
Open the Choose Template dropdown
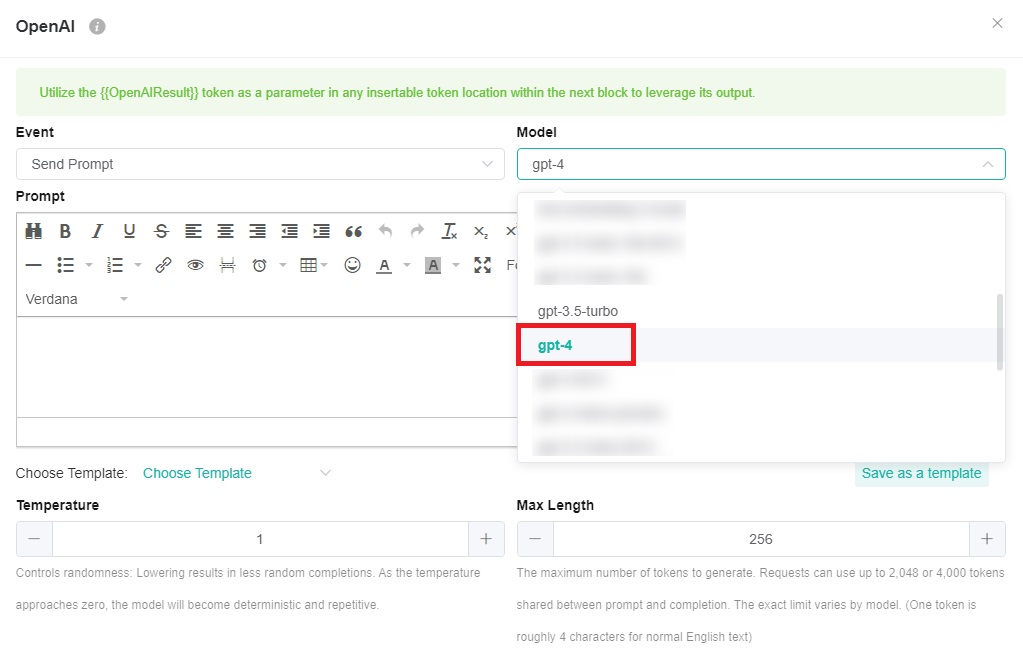236,473
